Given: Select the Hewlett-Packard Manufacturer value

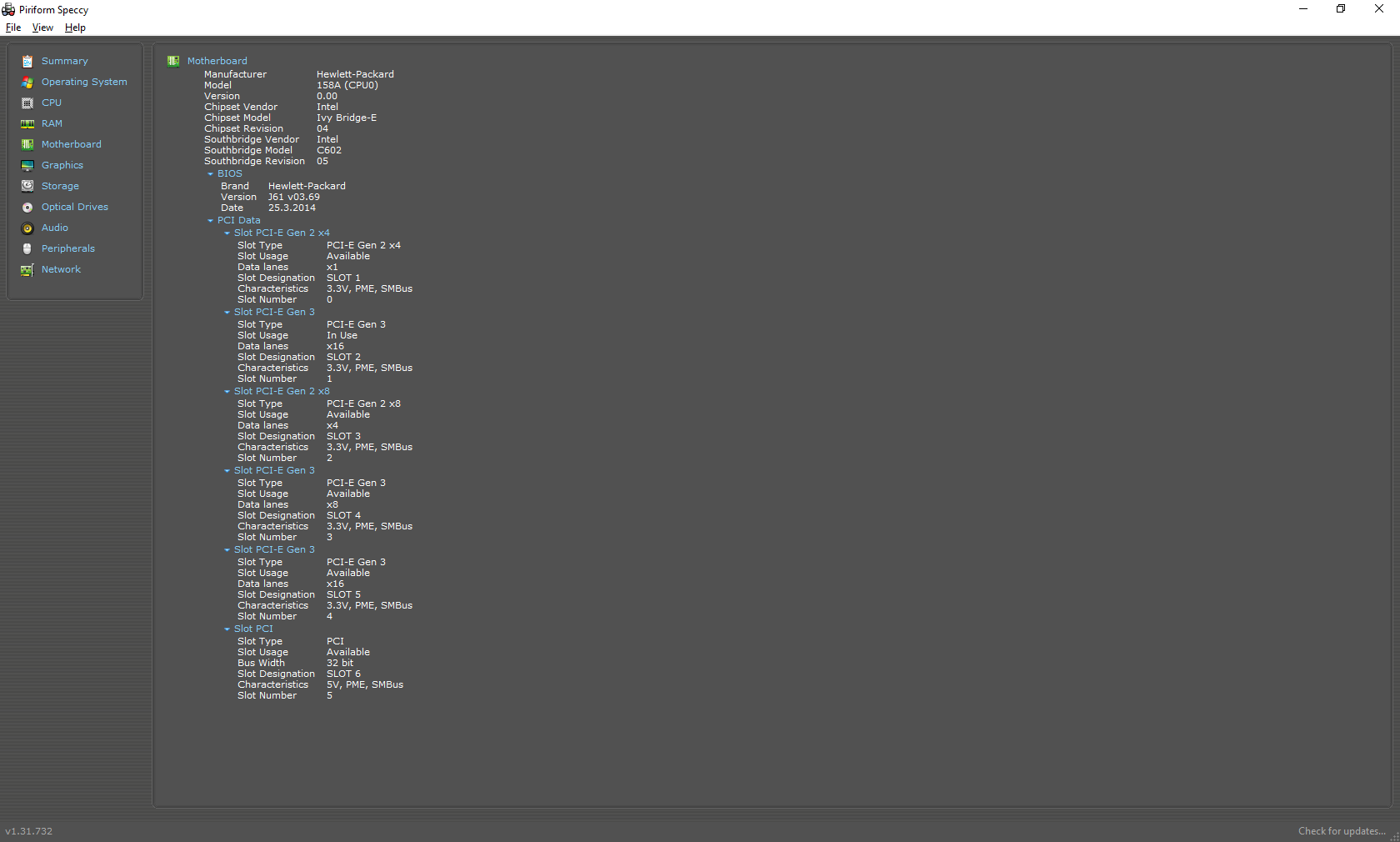Looking at the screenshot, I should click(x=355, y=74).
